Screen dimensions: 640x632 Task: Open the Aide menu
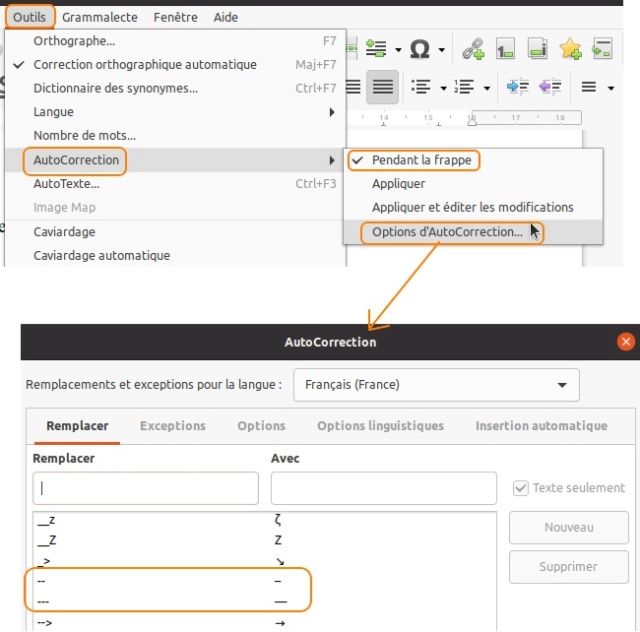226,17
